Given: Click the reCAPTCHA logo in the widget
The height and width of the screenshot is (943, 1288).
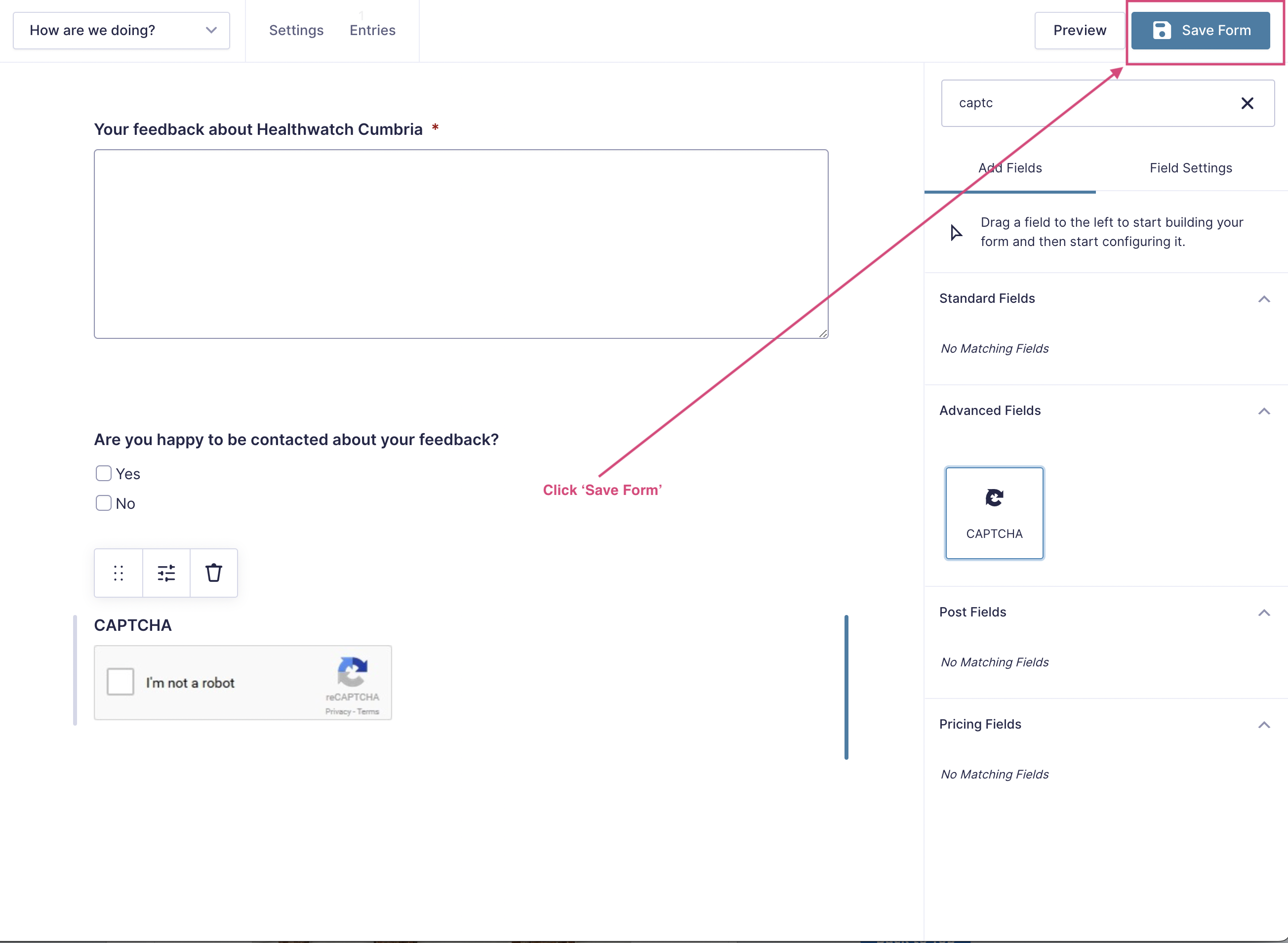Looking at the screenshot, I should [352, 671].
